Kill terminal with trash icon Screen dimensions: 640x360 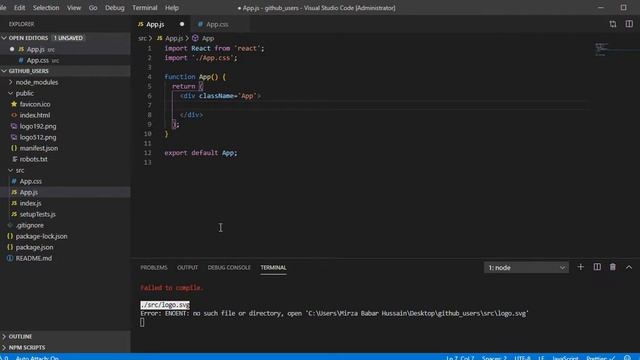(613, 267)
